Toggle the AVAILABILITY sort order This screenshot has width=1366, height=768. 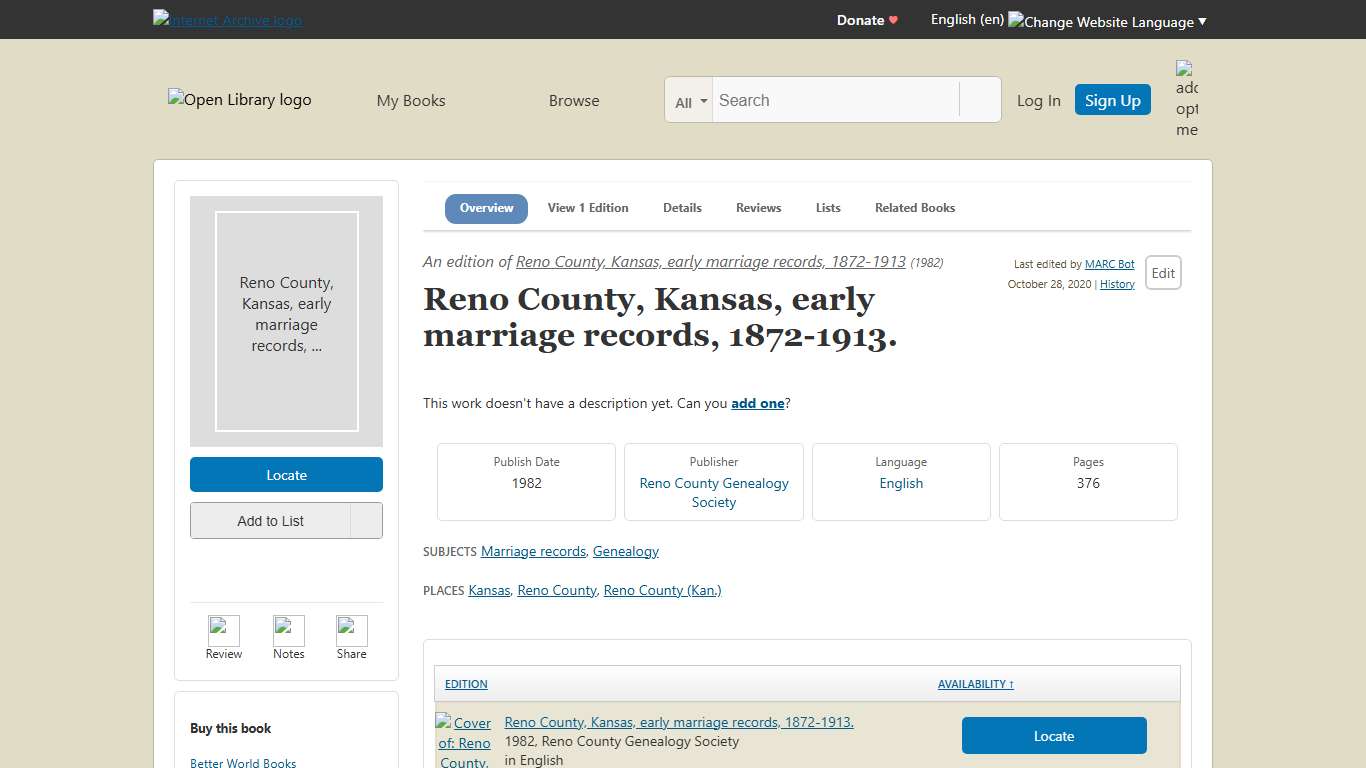click(x=975, y=684)
